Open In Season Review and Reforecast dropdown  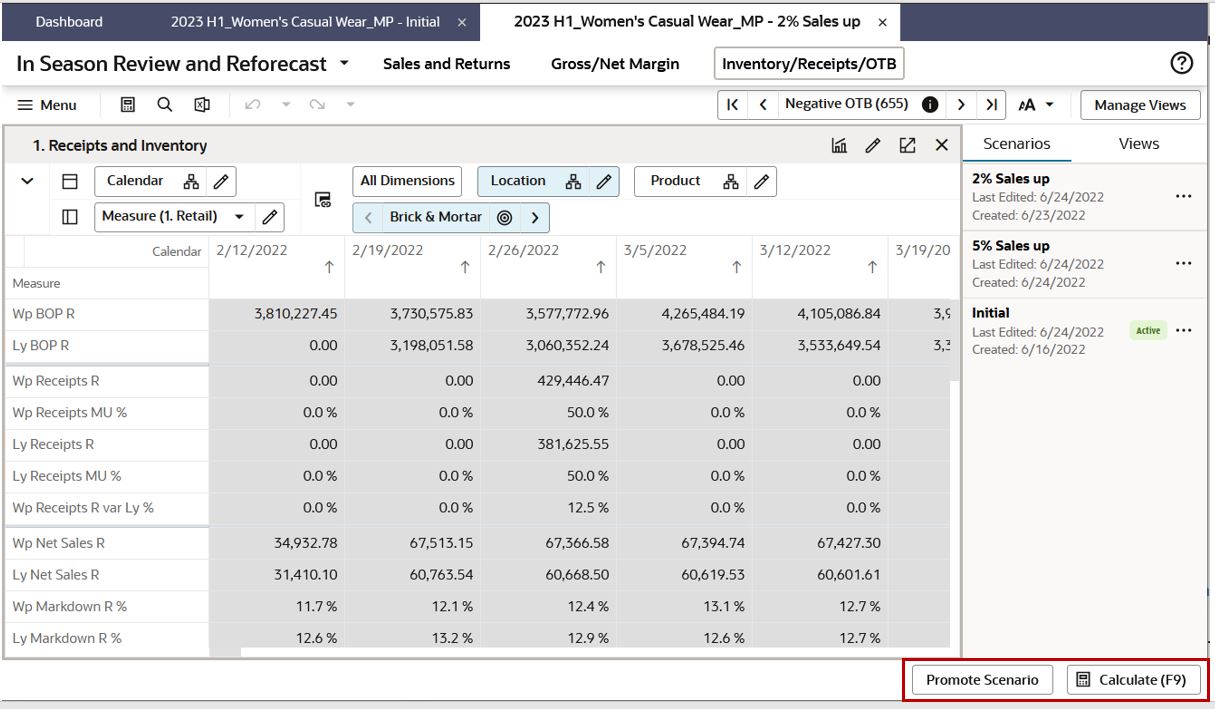click(x=344, y=63)
